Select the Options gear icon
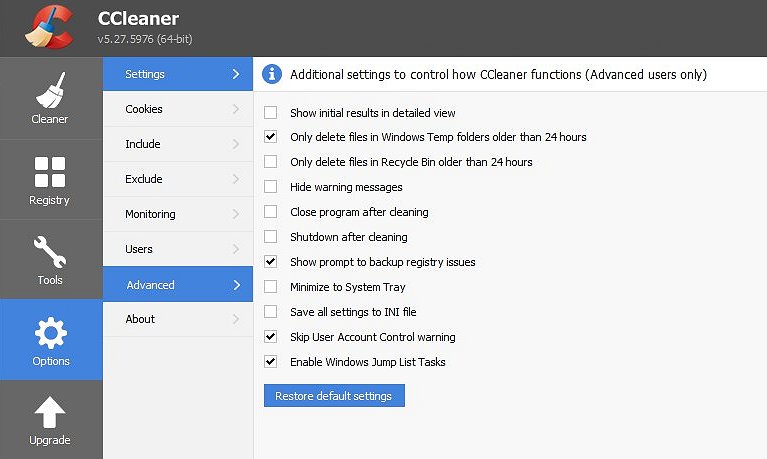Image resolution: width=767 pixels, height=459 pixels. click(x=51, y=333)
